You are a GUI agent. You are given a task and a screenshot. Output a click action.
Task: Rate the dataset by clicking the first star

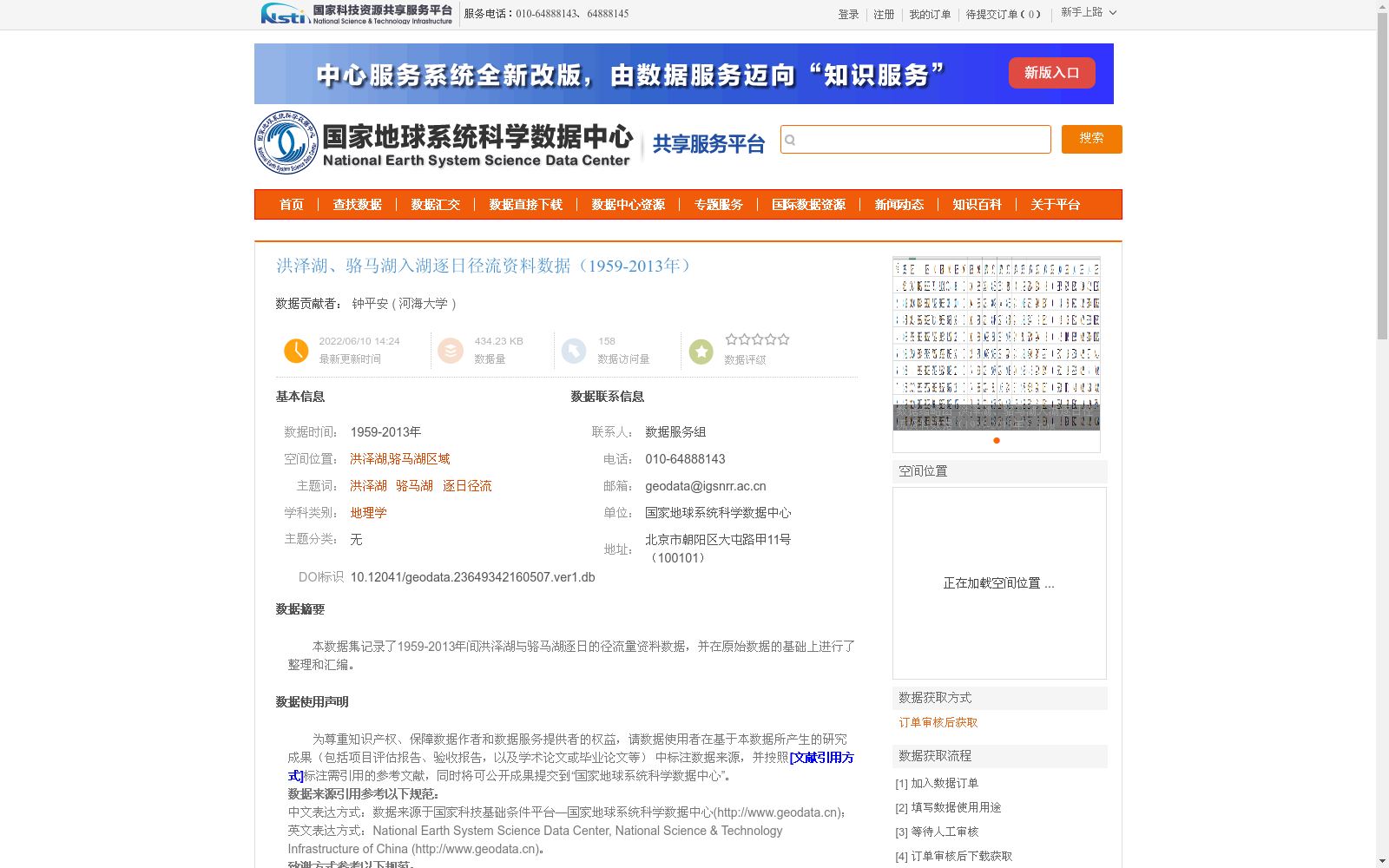click(x=732, y=339)
